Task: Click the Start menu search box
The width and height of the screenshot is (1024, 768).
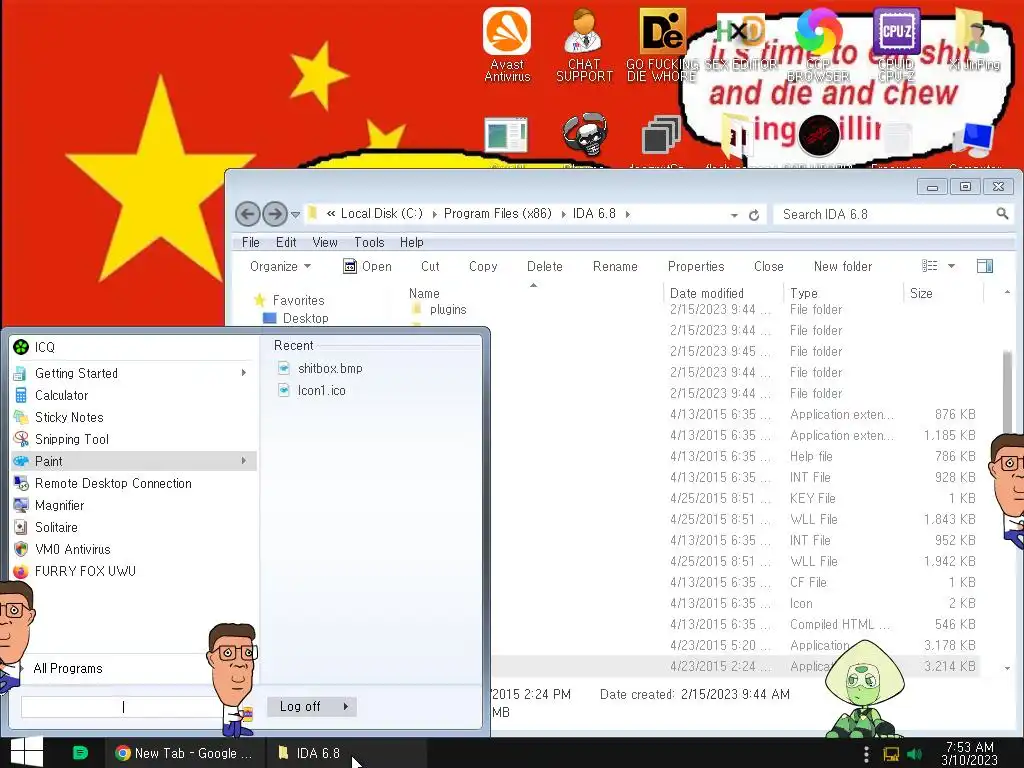Action: point(121,707)
